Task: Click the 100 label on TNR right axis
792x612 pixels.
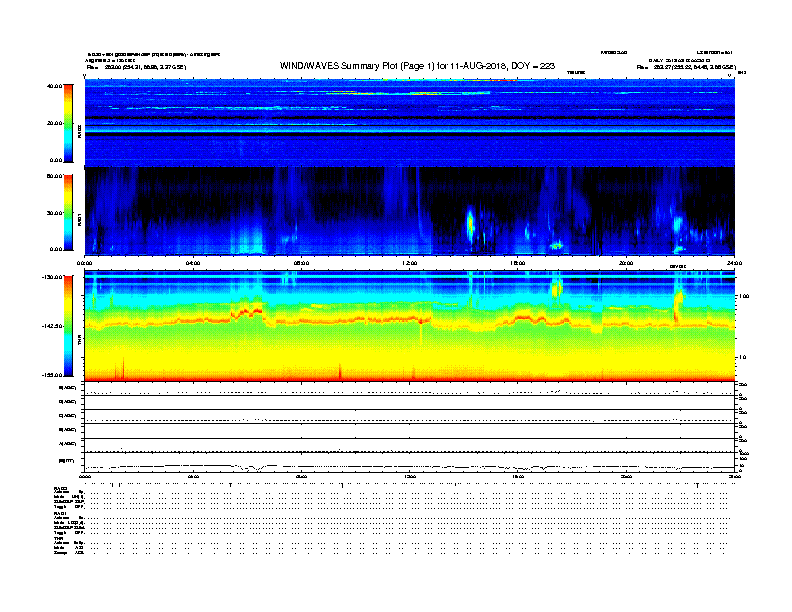Action: tap(744, 296)
